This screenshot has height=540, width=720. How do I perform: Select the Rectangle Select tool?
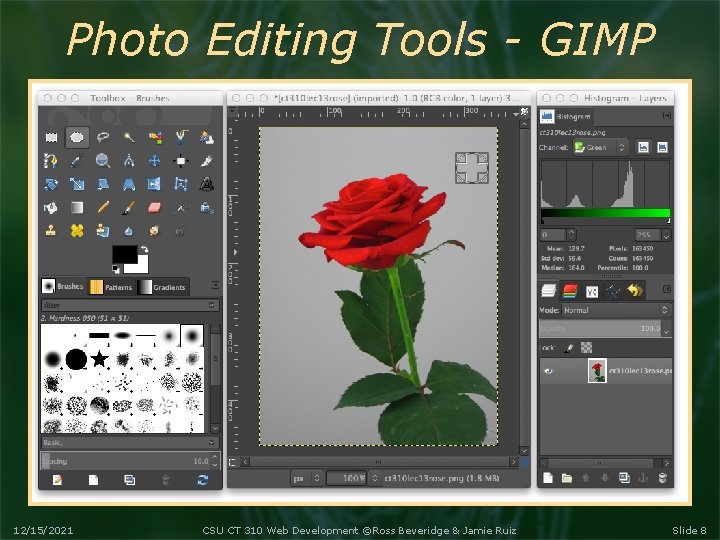[x=51, y=137]
